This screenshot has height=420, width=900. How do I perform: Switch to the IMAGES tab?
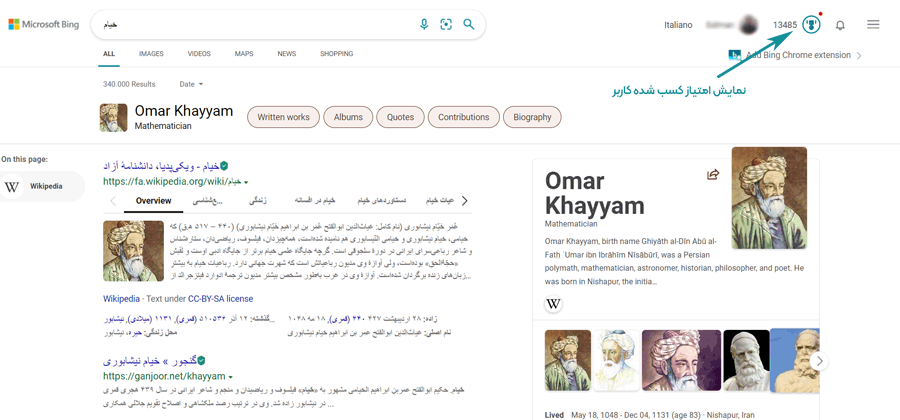pos(151,54)
